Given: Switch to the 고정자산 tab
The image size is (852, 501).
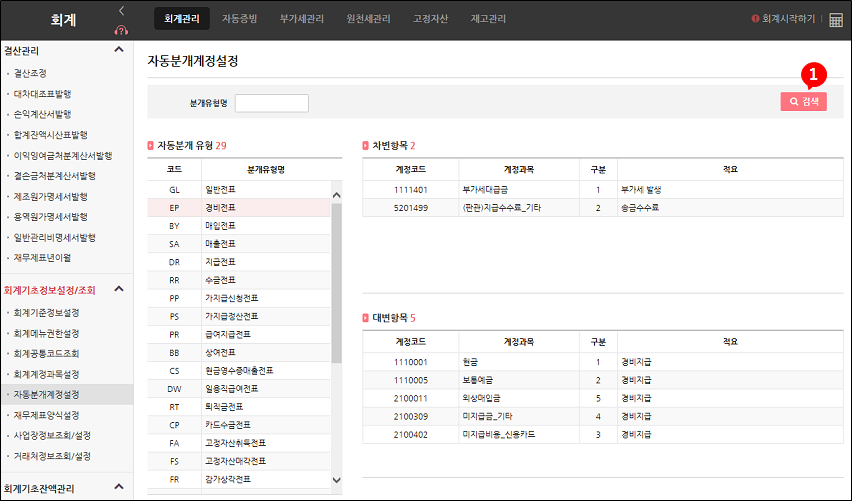Looking at the screenshot, I should coord(430,19).
